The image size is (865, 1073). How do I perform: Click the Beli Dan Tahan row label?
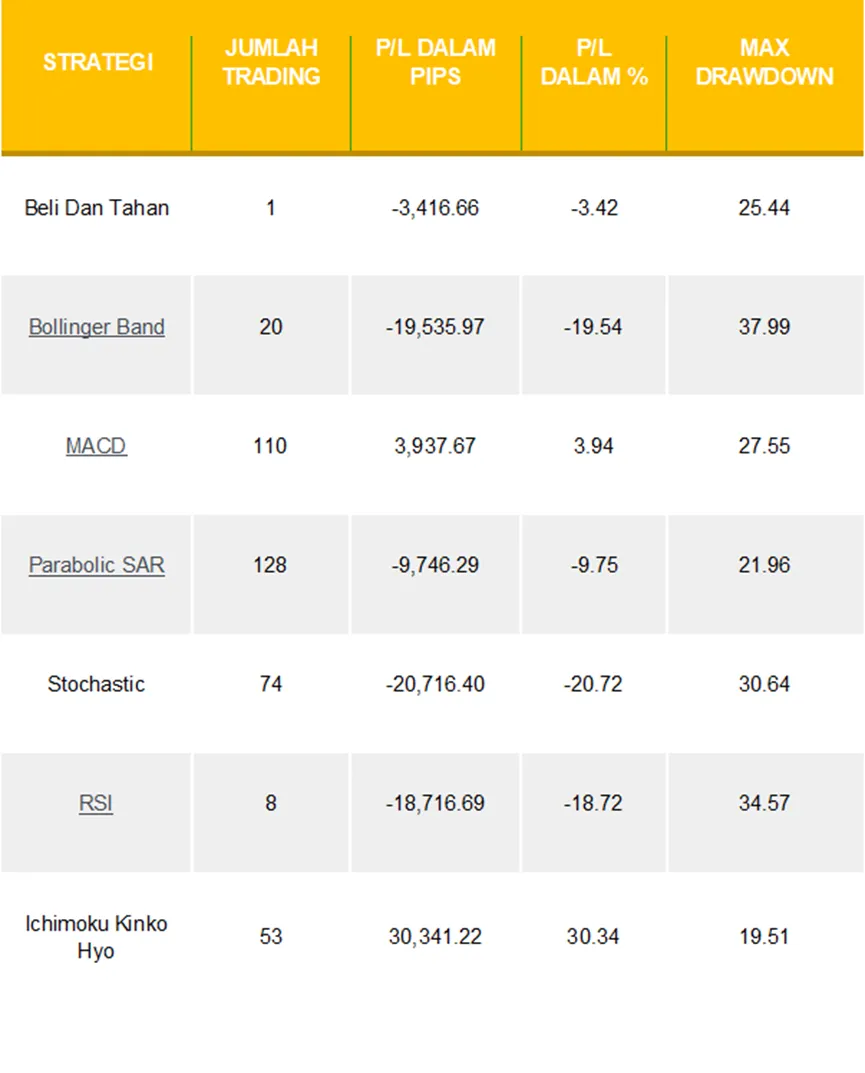pos(96,208)
